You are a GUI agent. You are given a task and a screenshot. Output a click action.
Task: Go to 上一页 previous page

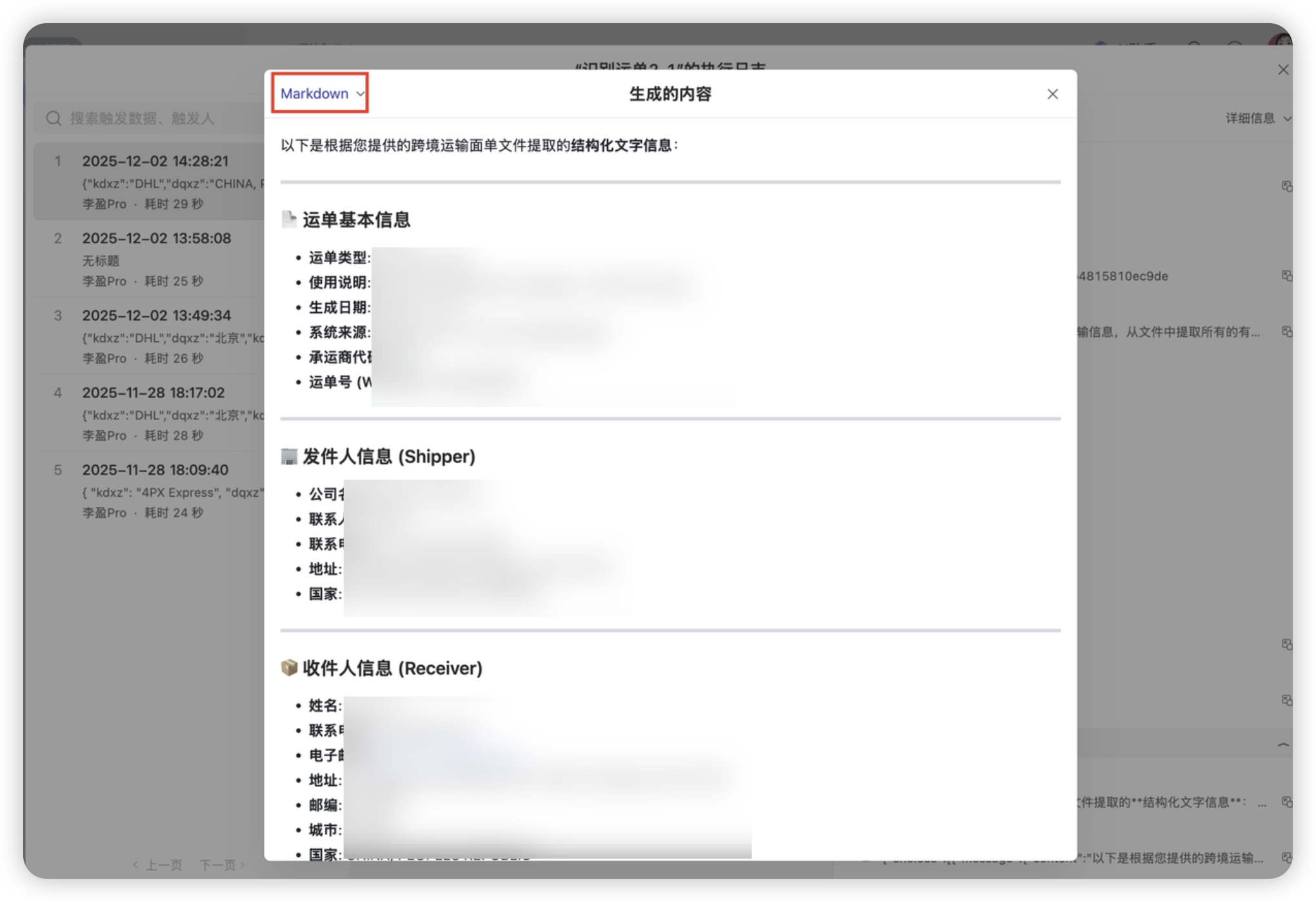(158, 865)
